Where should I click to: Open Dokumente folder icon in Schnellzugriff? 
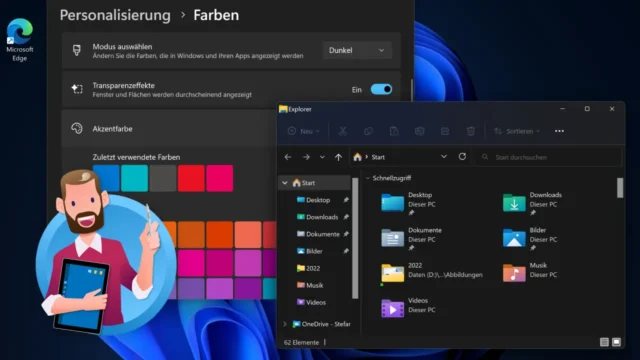392,238
